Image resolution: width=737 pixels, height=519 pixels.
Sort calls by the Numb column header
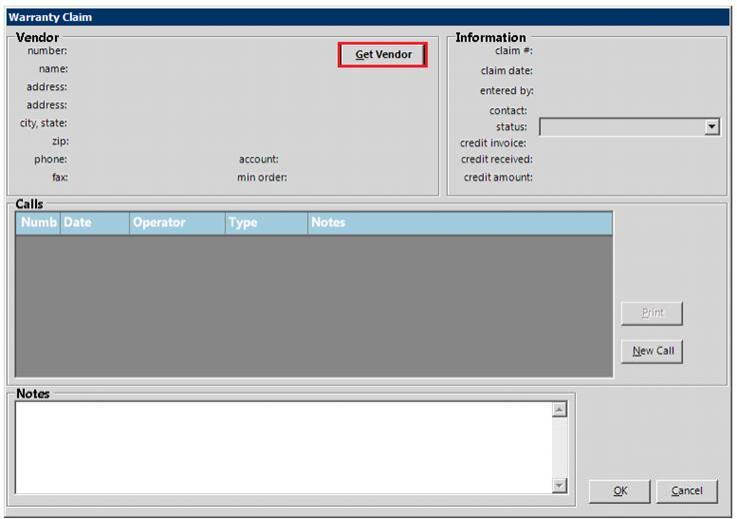[x=38, y=223]
